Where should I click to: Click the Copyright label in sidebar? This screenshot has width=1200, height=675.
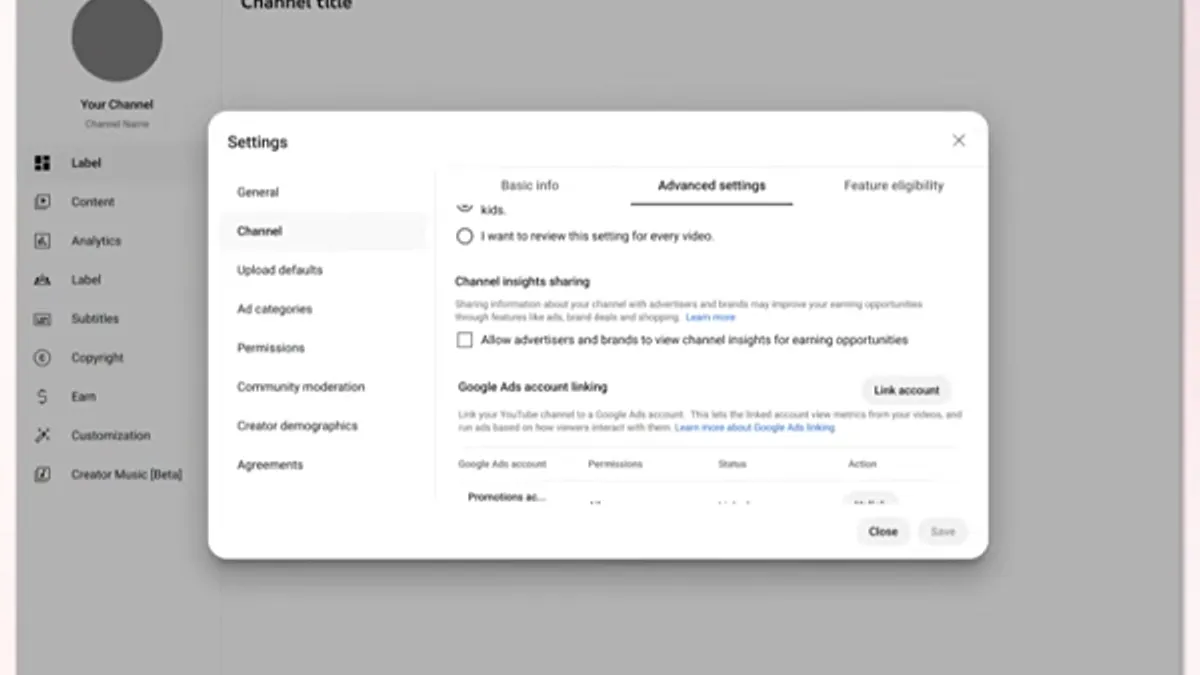[x=97, y=358]
